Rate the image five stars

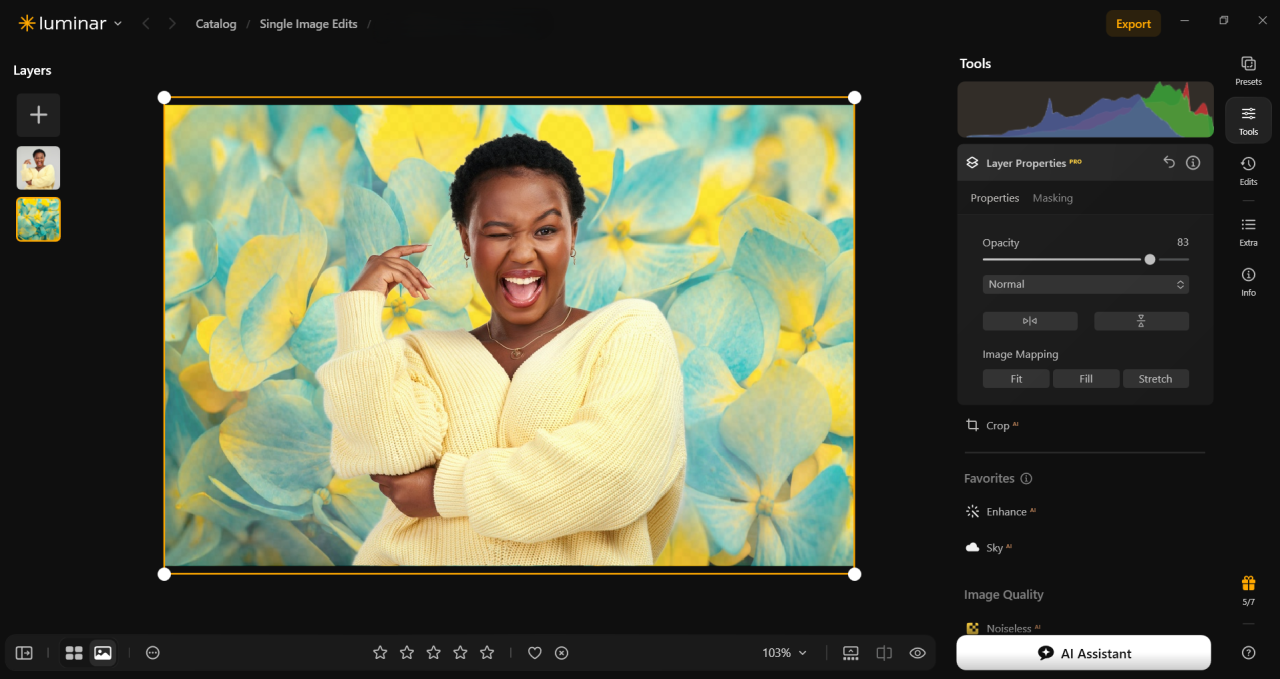click(487, 653)
